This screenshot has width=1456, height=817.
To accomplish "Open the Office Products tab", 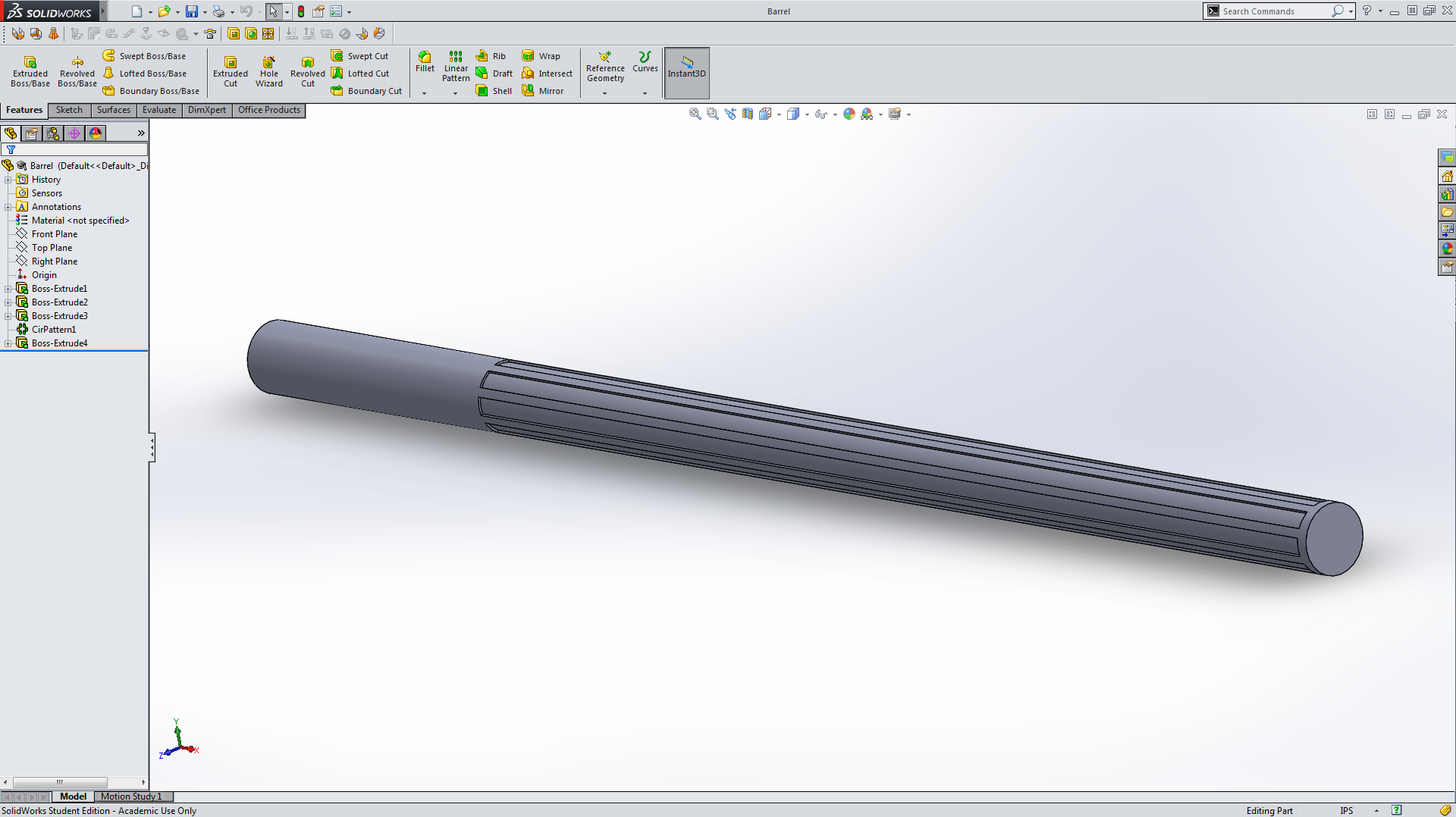I will 269,110.
